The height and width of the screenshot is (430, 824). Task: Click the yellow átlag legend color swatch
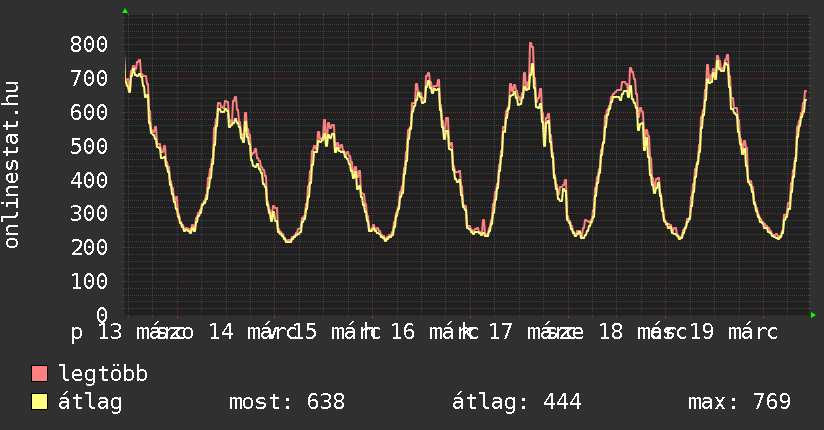[x=40, y=402]
